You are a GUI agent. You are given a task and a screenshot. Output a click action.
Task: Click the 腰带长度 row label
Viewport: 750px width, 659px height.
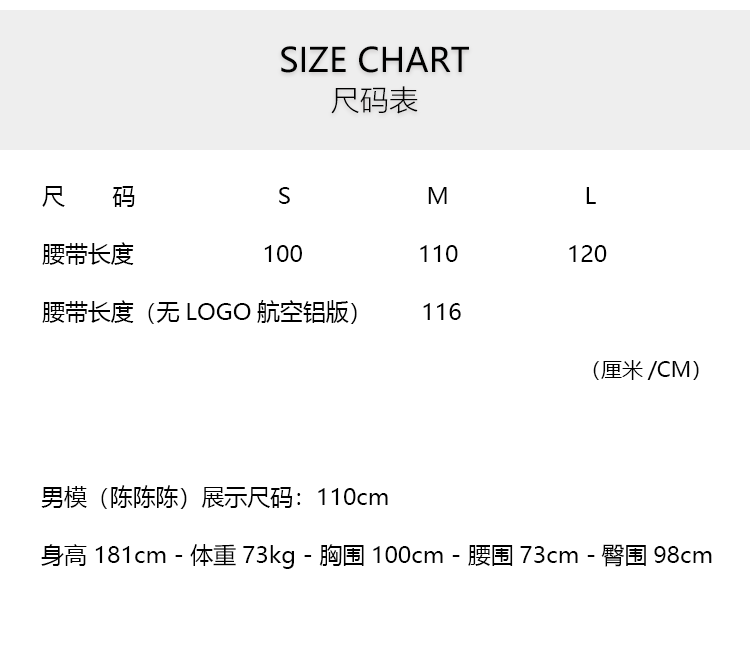click(88, 254)
